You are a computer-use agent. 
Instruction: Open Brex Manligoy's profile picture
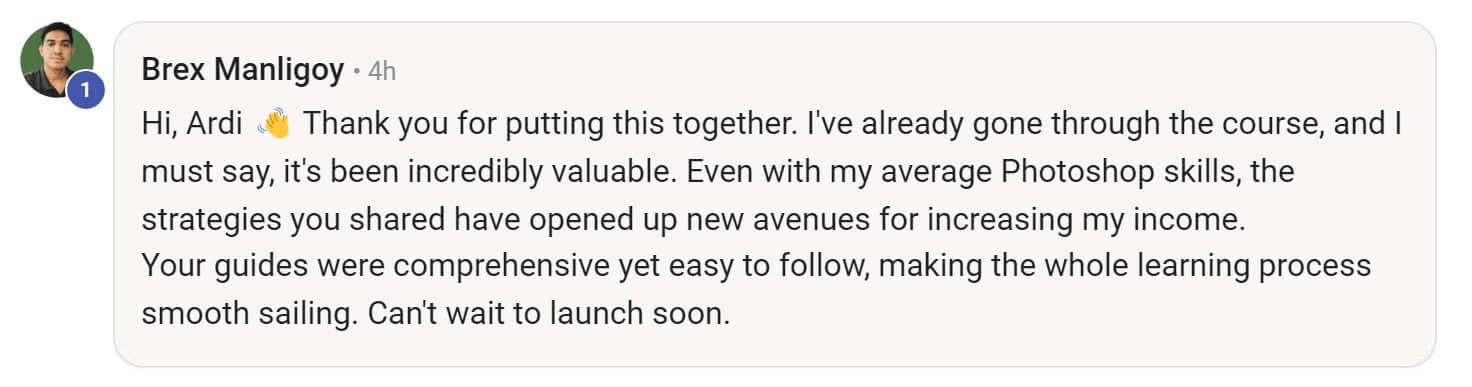click(57, 61)
